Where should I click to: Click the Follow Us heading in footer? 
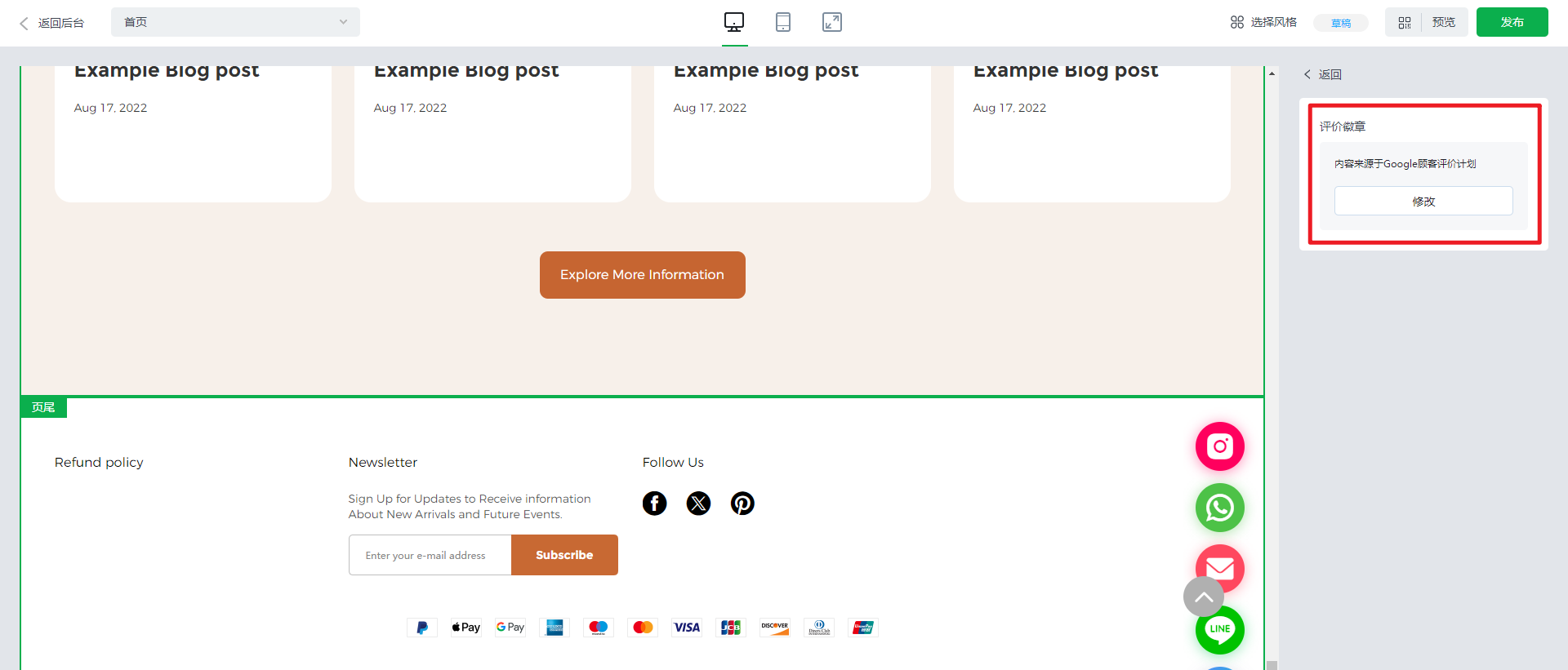pyautogui.click(x=673, y=462)
